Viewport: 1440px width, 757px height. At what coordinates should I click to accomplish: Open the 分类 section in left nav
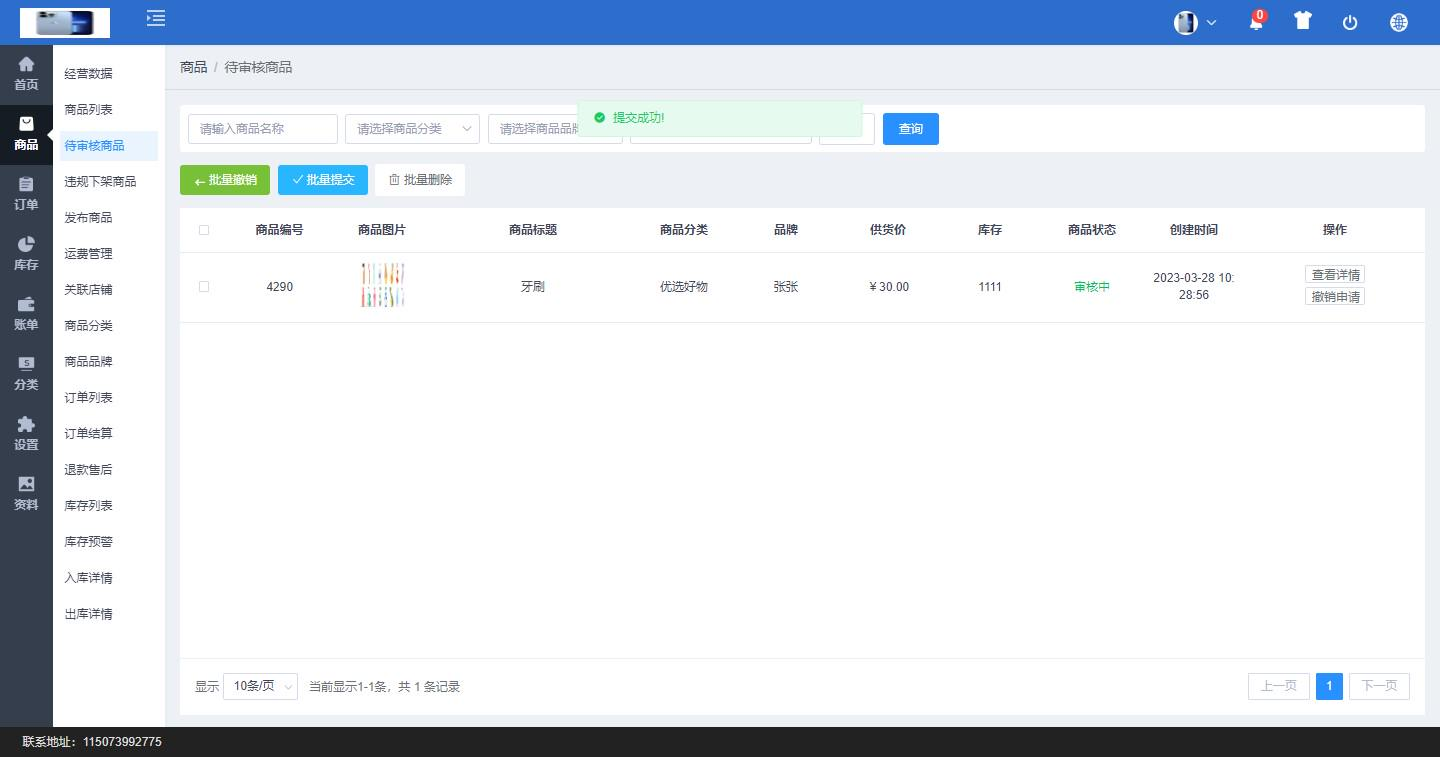26,374
